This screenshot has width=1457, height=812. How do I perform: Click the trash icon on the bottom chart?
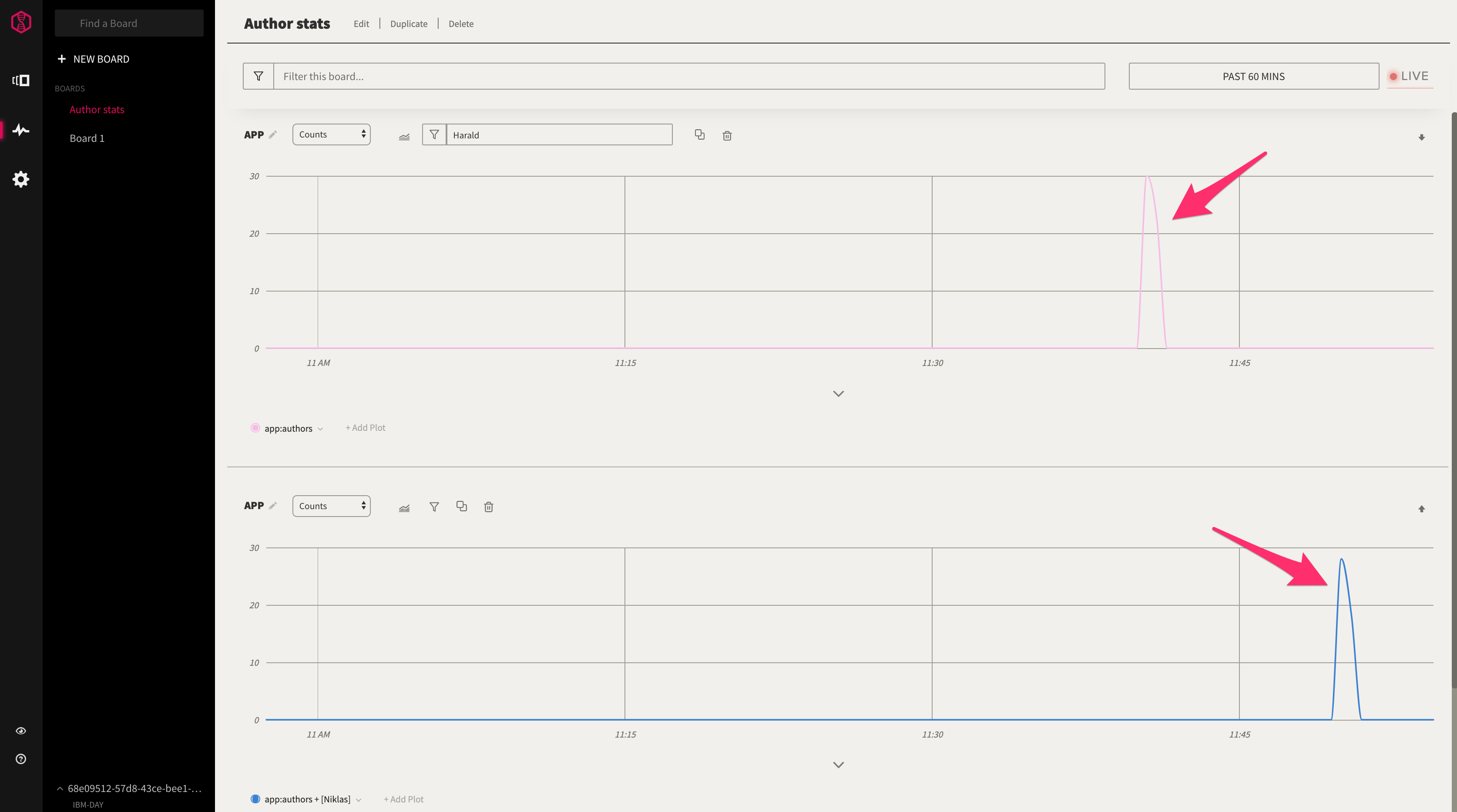[489, 507]
